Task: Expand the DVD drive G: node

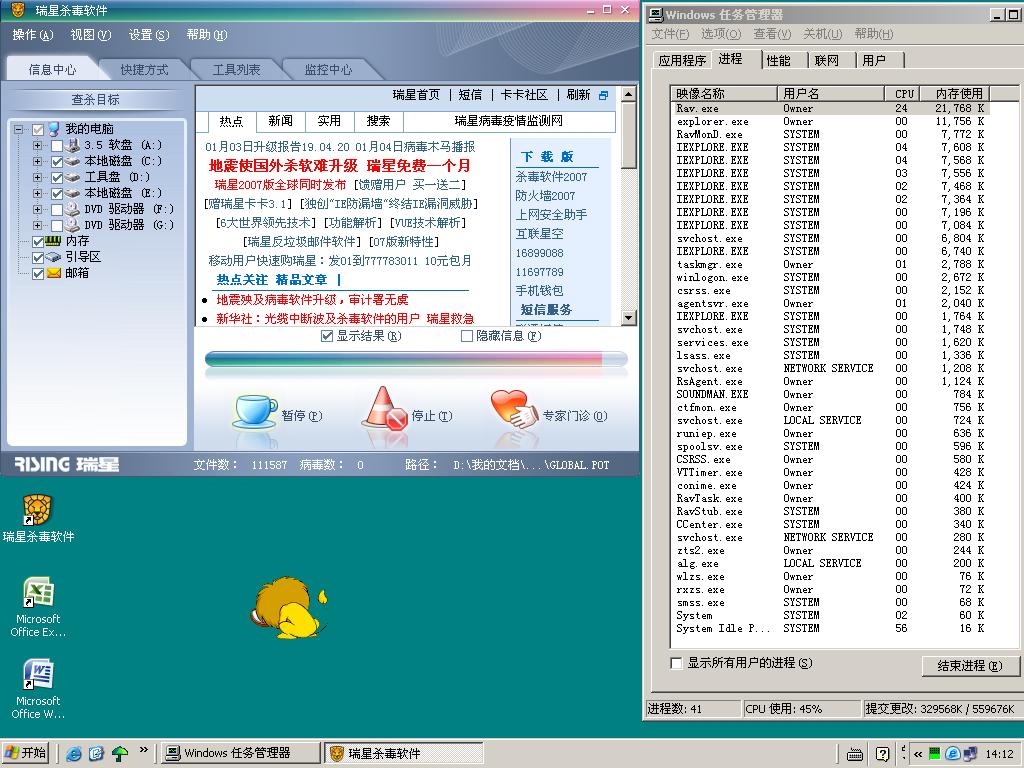Action: tap(37, 225)
